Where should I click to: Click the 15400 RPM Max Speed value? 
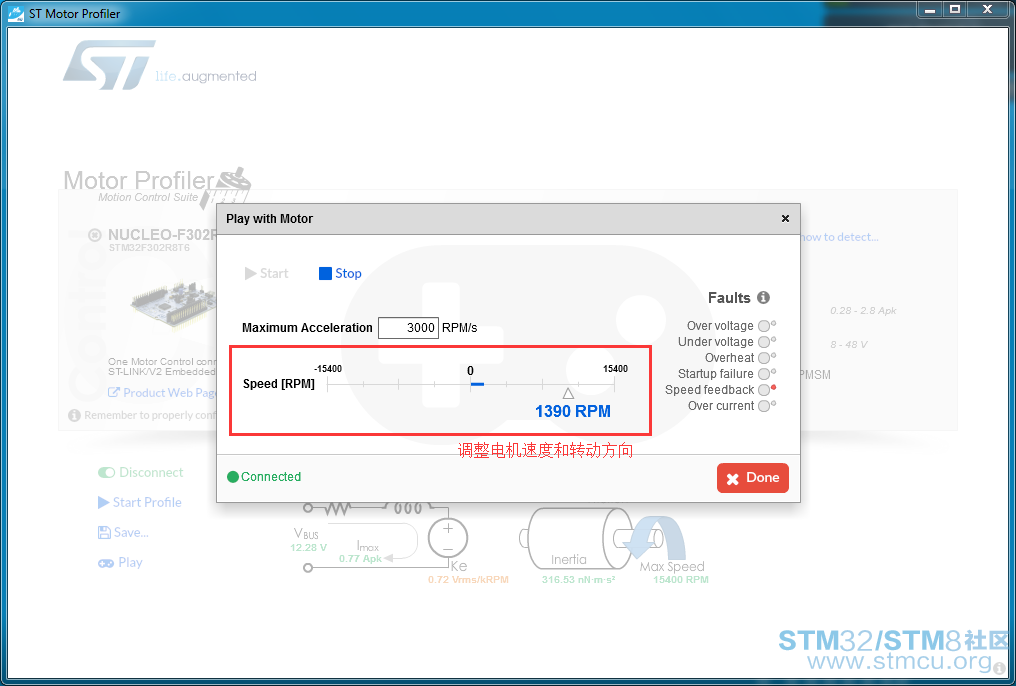click(681, 580)
